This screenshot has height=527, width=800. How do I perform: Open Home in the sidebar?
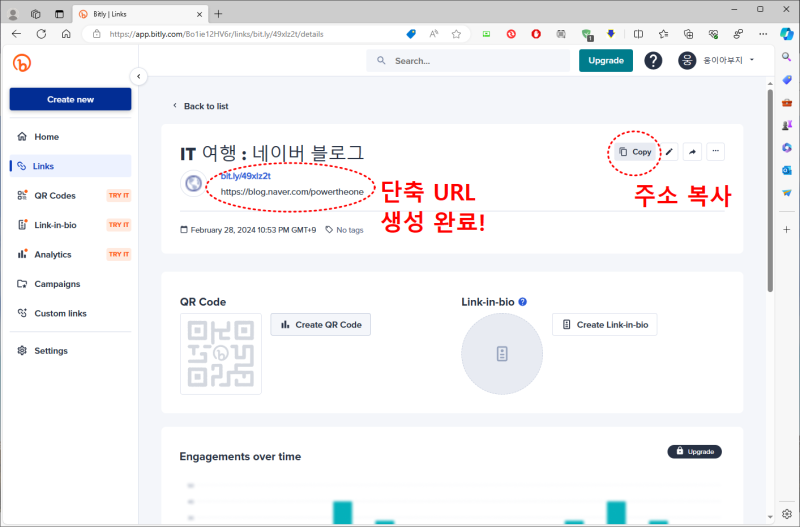(x=70, y=137)
